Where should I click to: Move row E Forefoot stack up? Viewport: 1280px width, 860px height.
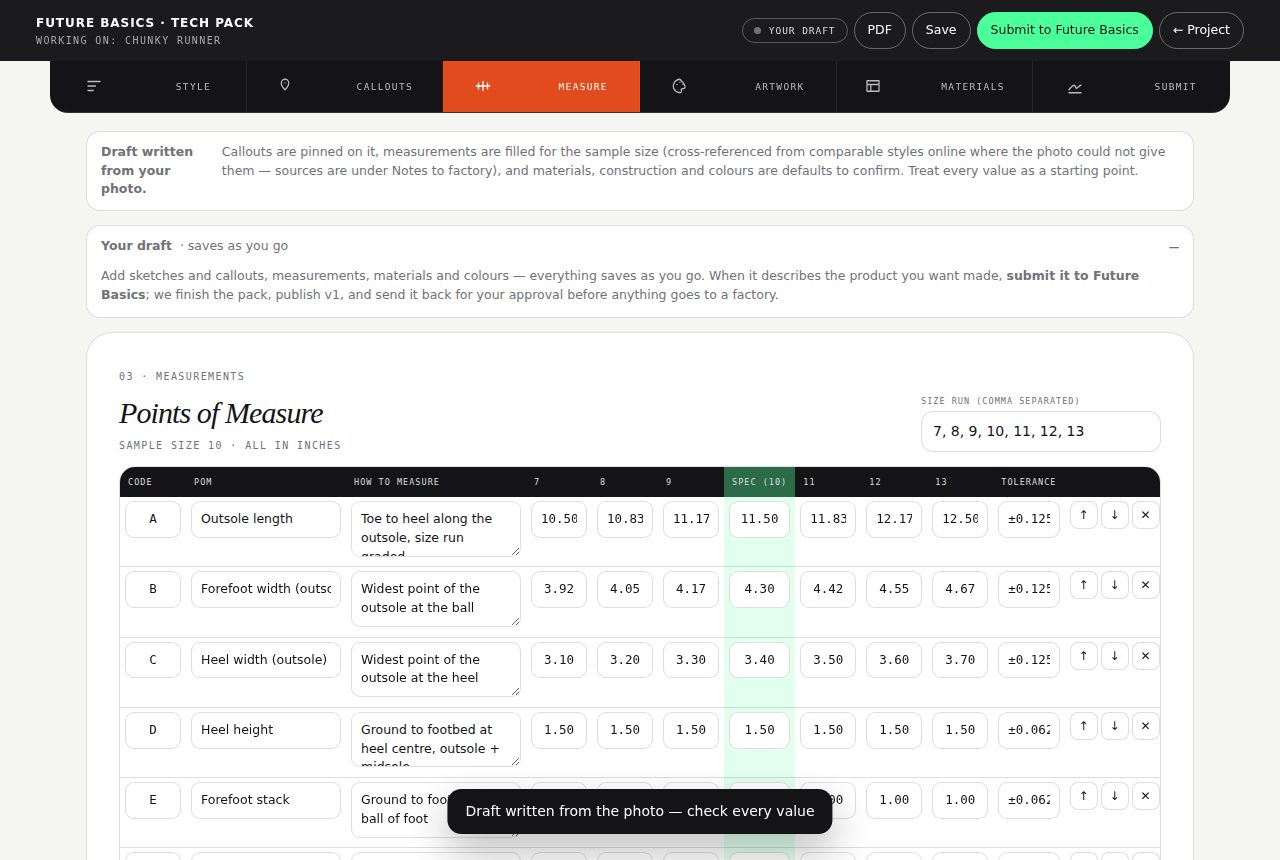(x=1084, y=796)
